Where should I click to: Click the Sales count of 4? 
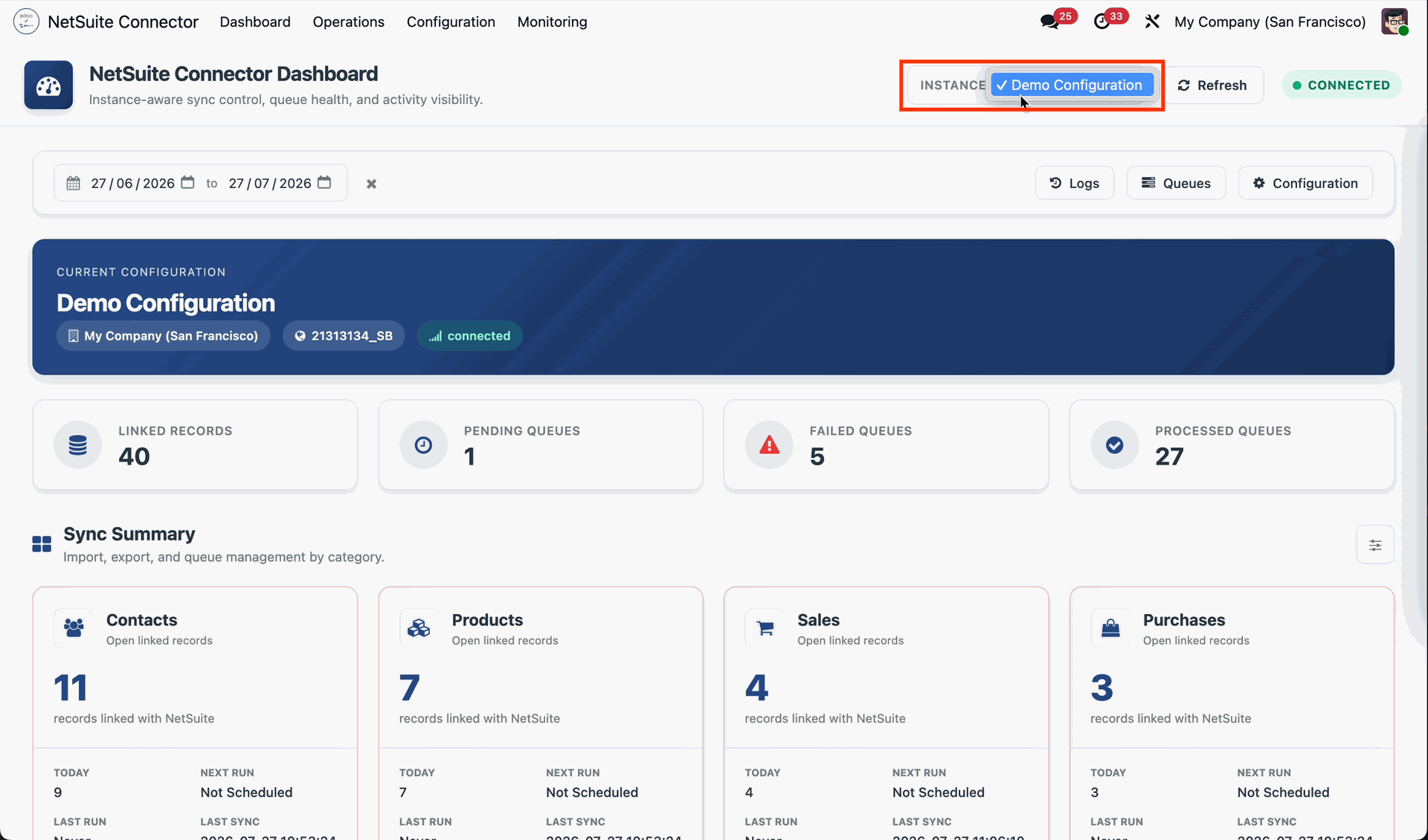click(x=756, y=688)
